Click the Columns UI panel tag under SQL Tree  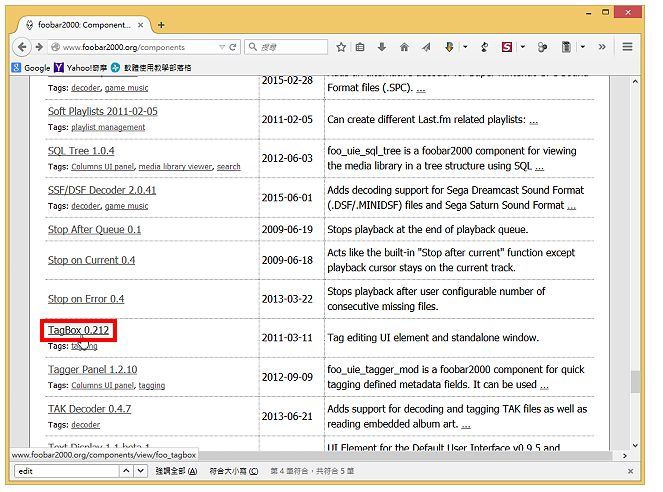[x=103, y=167]
